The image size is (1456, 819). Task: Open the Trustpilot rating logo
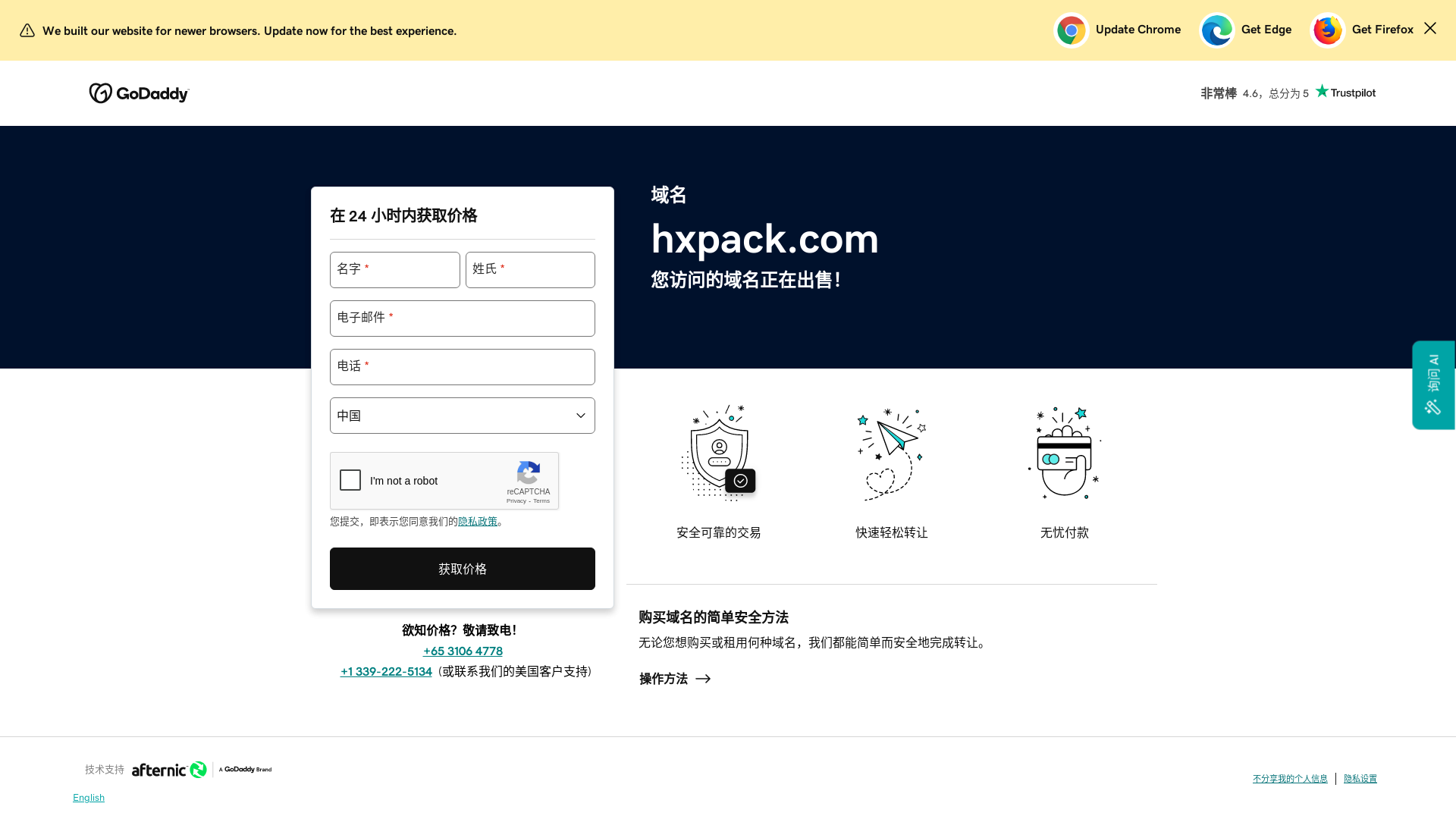pos(1345,92)
